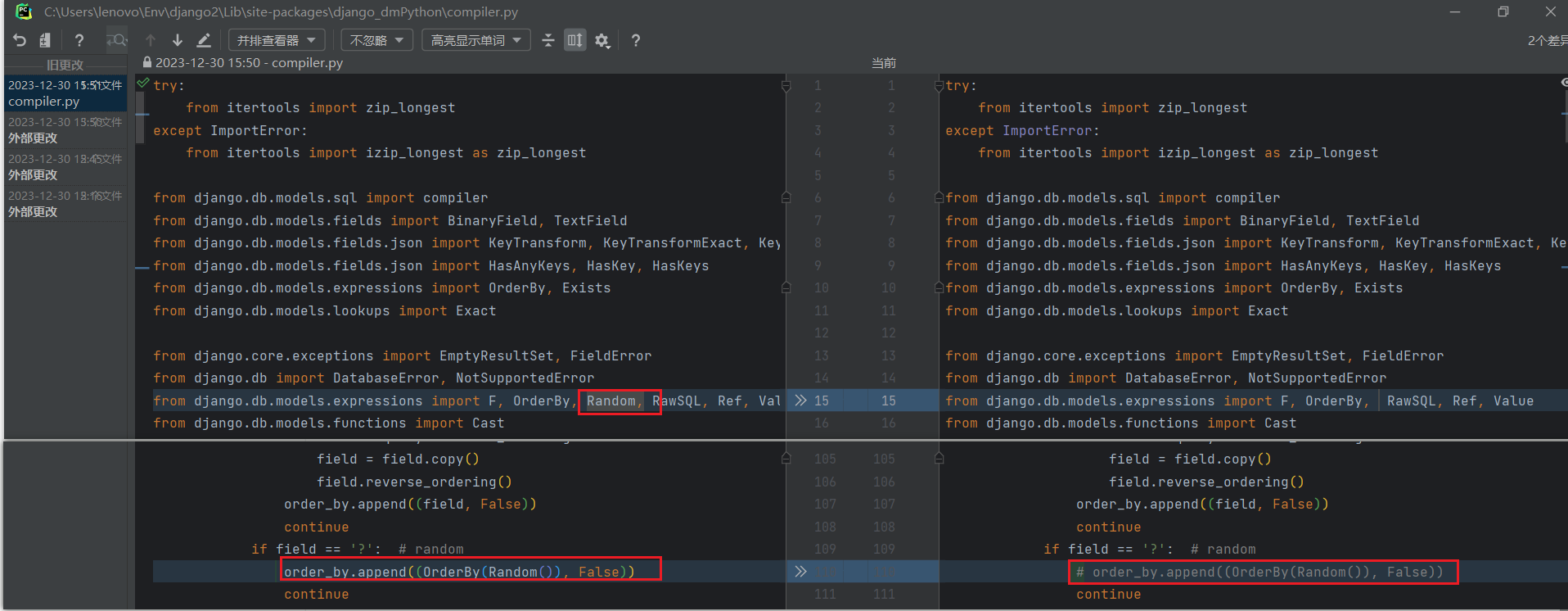Accept the order_by.append change using its chevron arrow
1568x611 pixels.
pyautogui.click(x=800, y=572)
